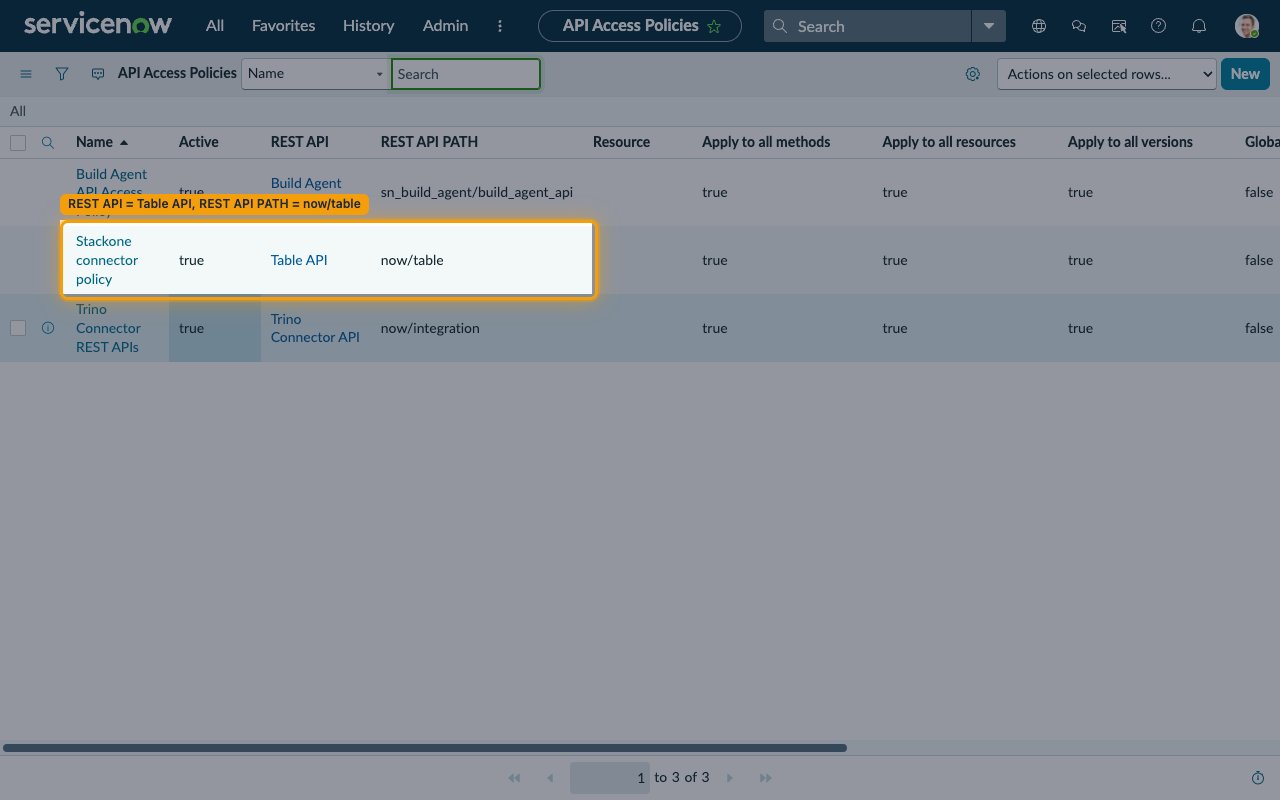
Task: Open the History menu
Action: point(368,26)
